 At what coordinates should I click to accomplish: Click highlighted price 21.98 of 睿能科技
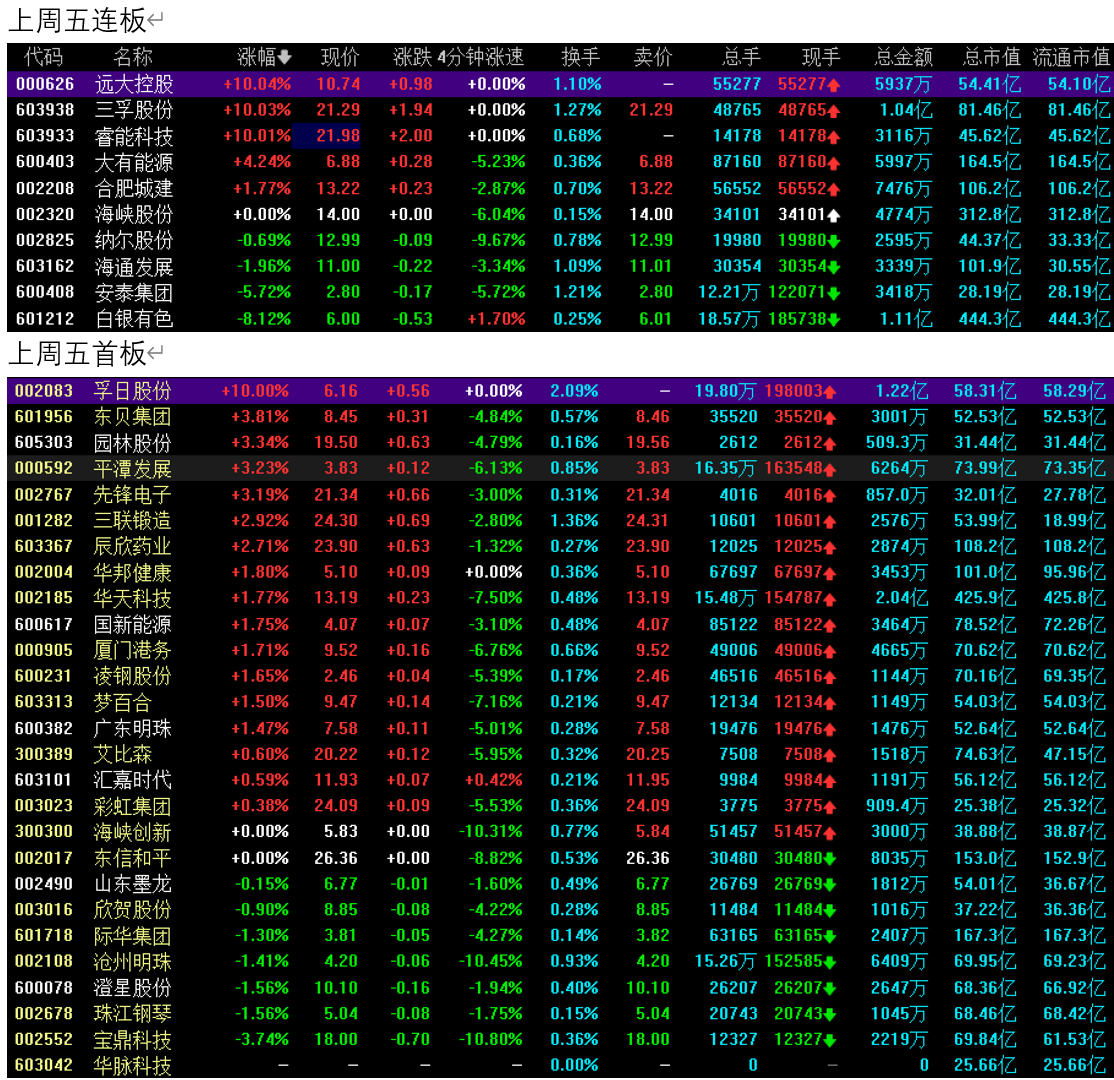tap(338, 136)
